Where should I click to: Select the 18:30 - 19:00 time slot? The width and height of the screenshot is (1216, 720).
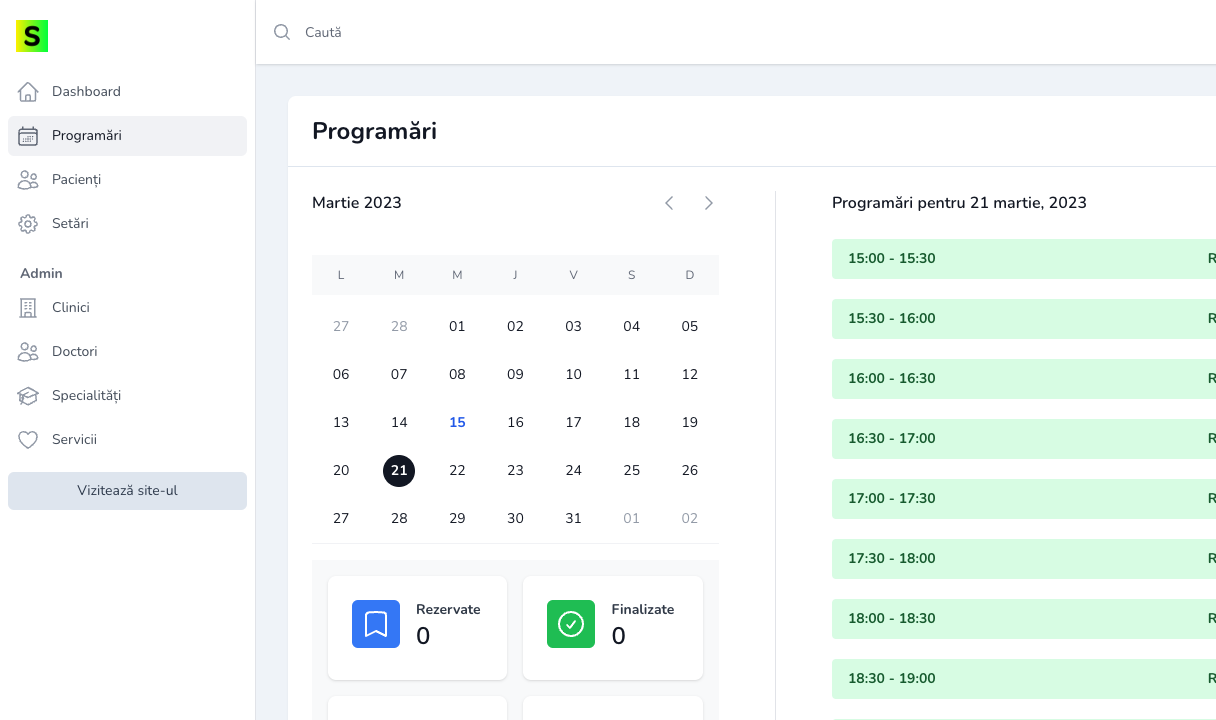1024,679
